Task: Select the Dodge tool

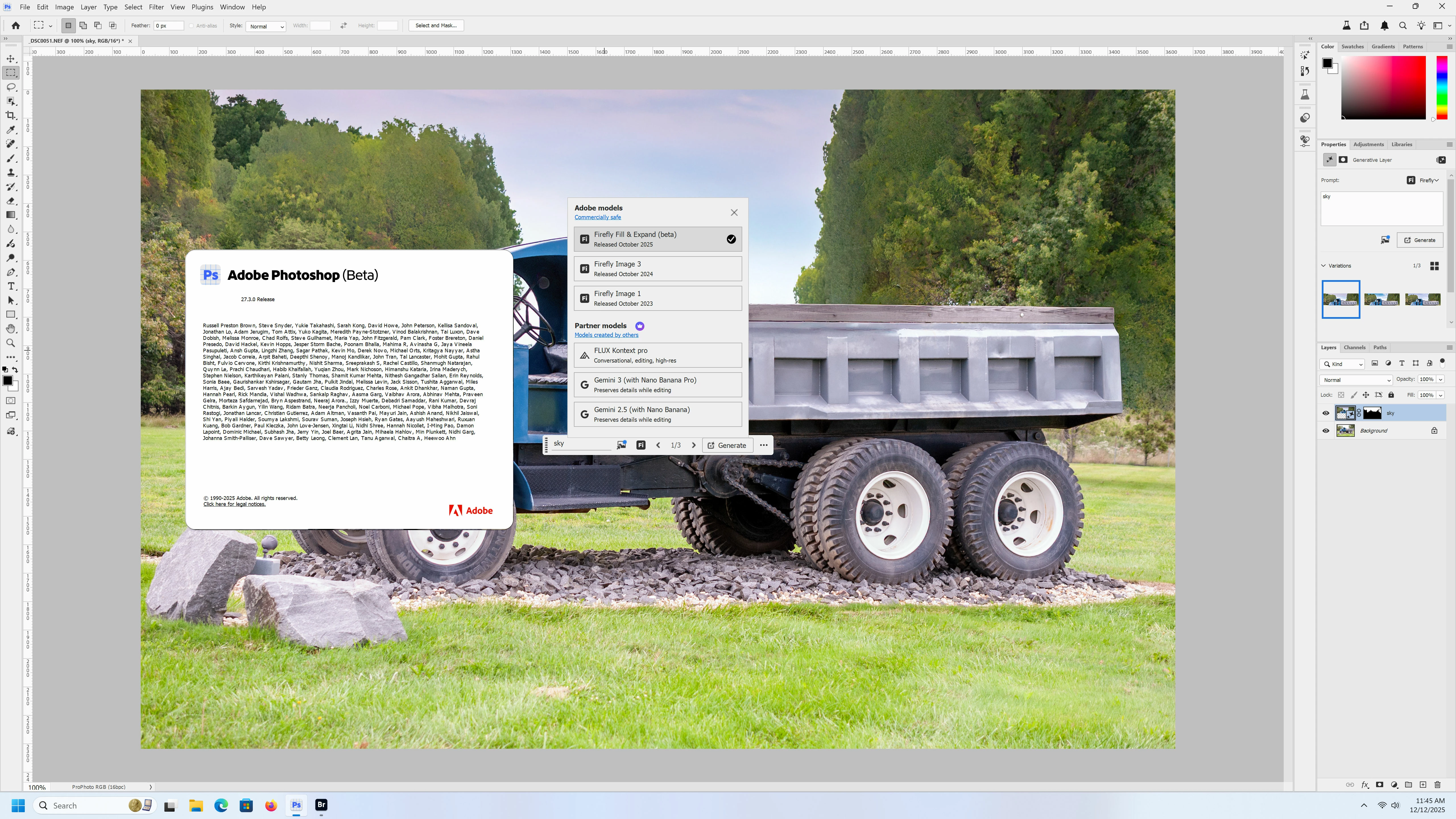Action: tap(11, 258)
